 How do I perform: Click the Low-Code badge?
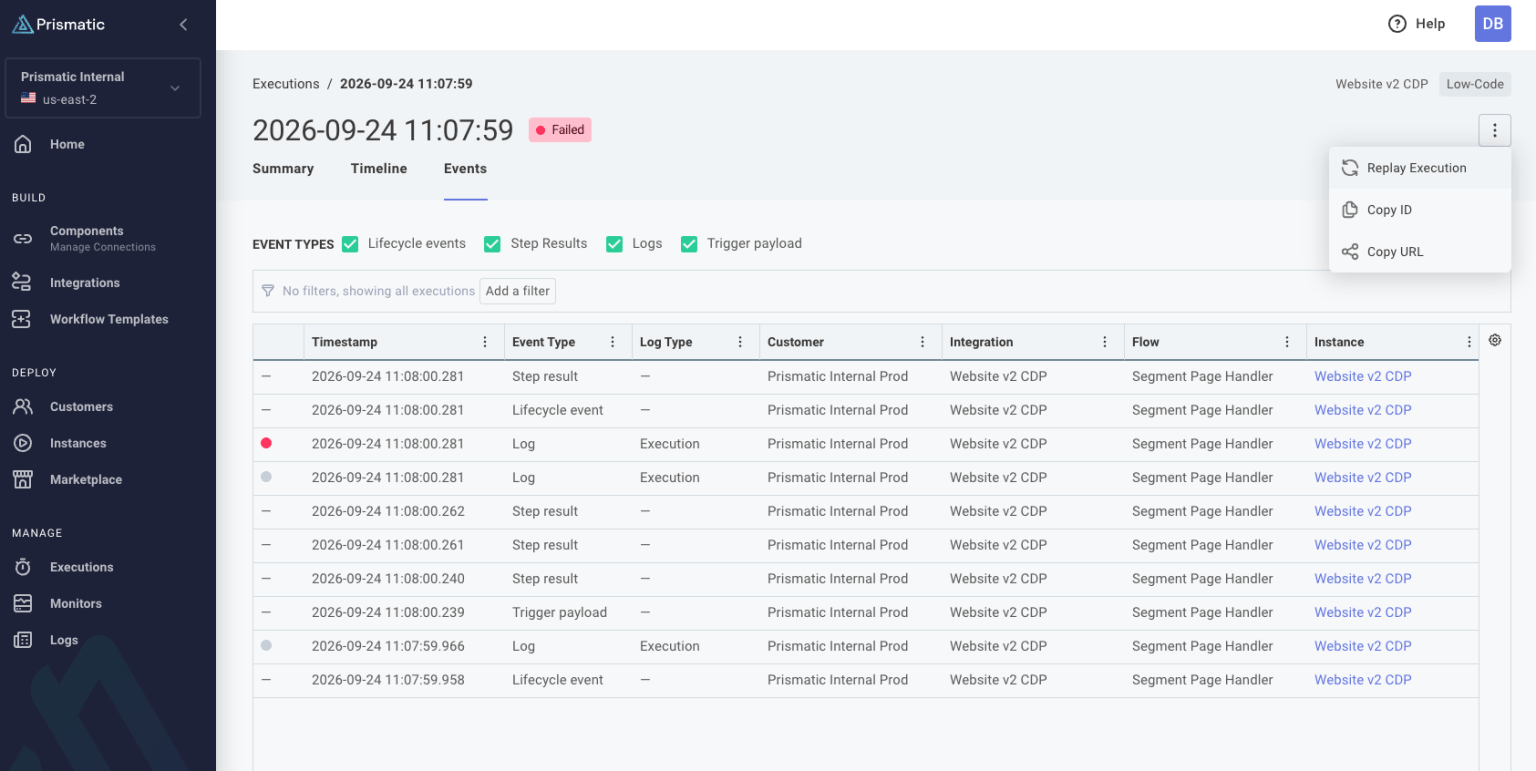tap(1475, 84)
